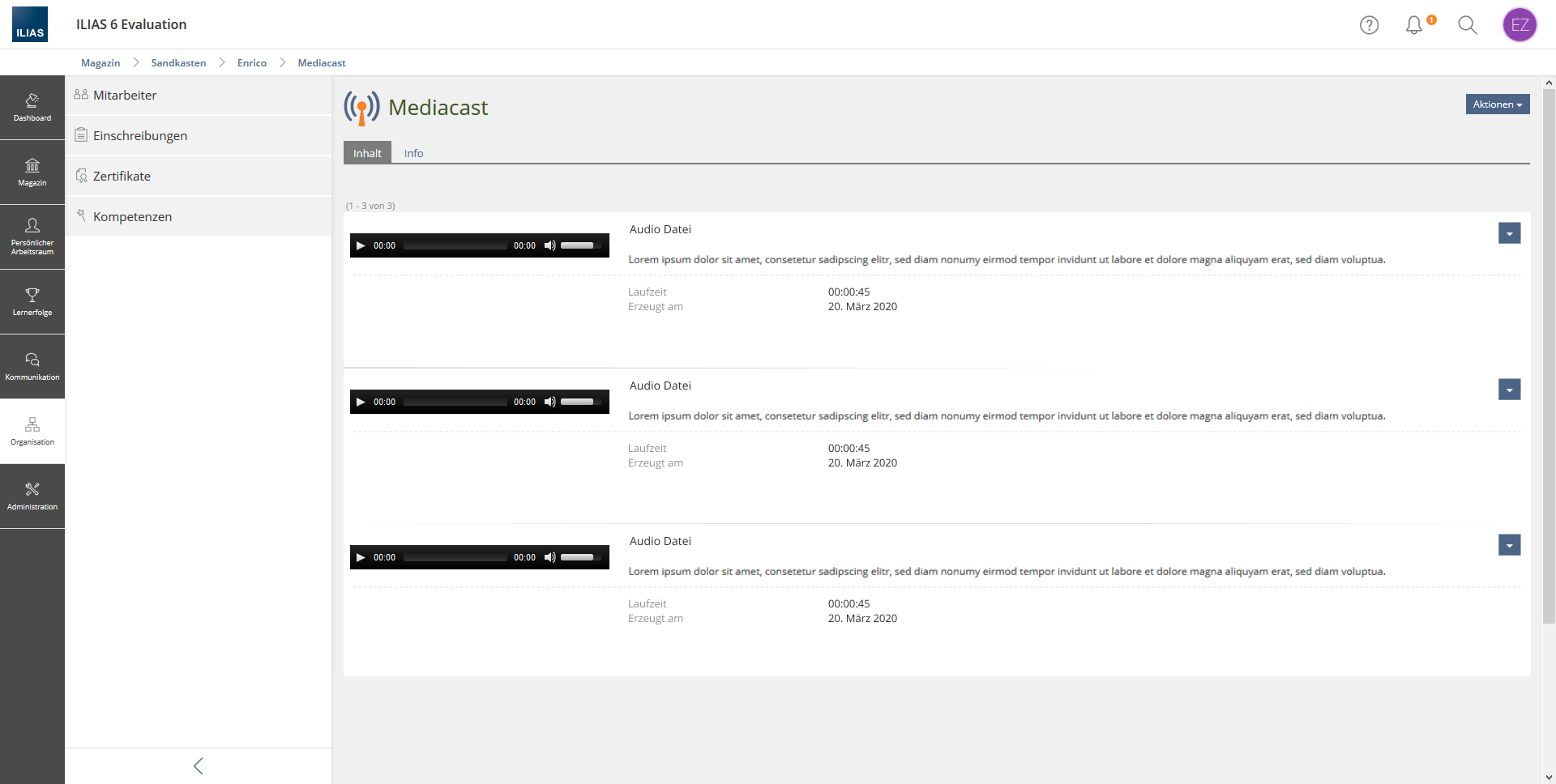The width and height of the screenshot is (1556, 784).
Task: Collapse the slate panel with back arrow
Action: pyautogui.click(x=199, y=766)
